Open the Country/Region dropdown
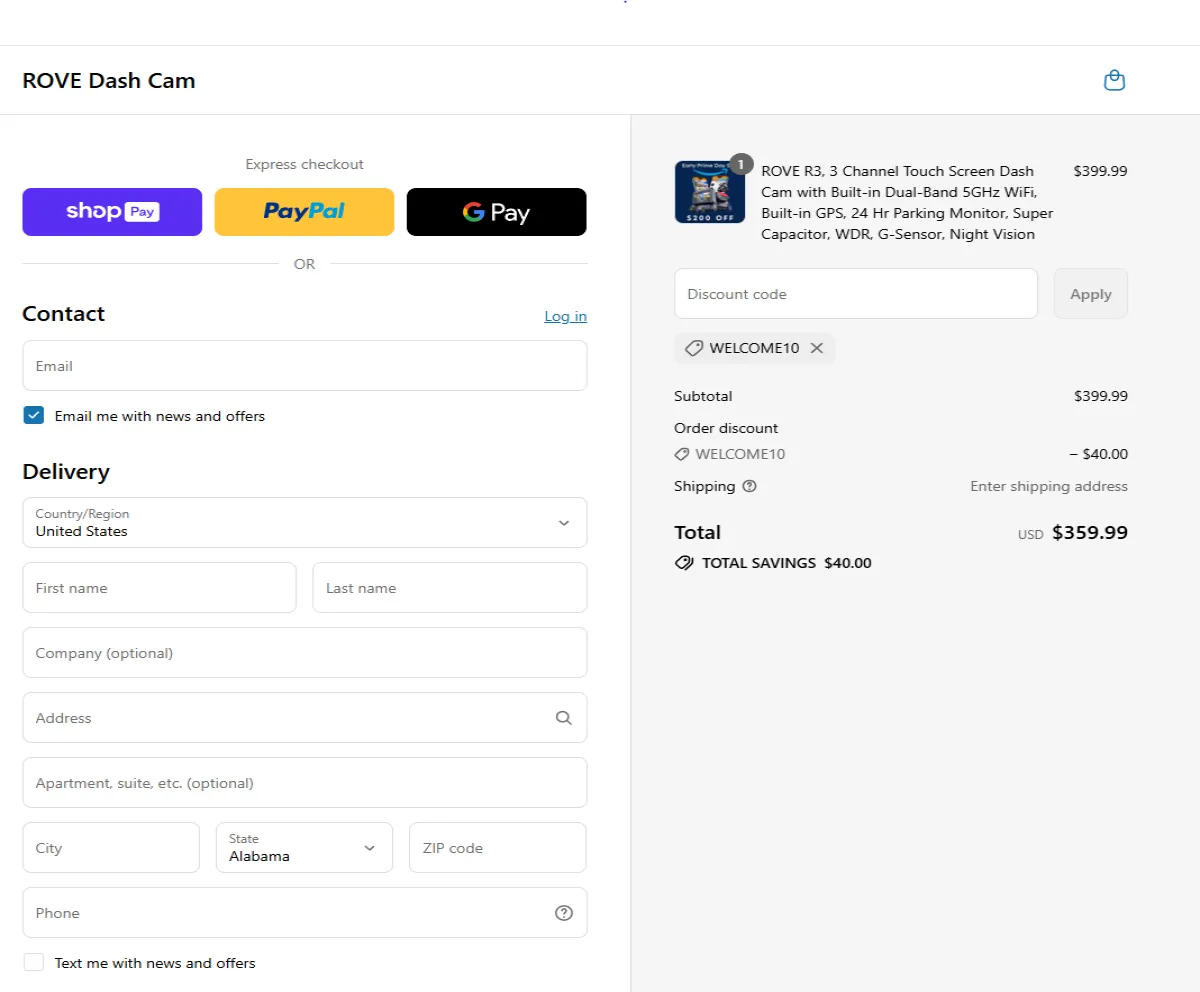 (305, 523)
